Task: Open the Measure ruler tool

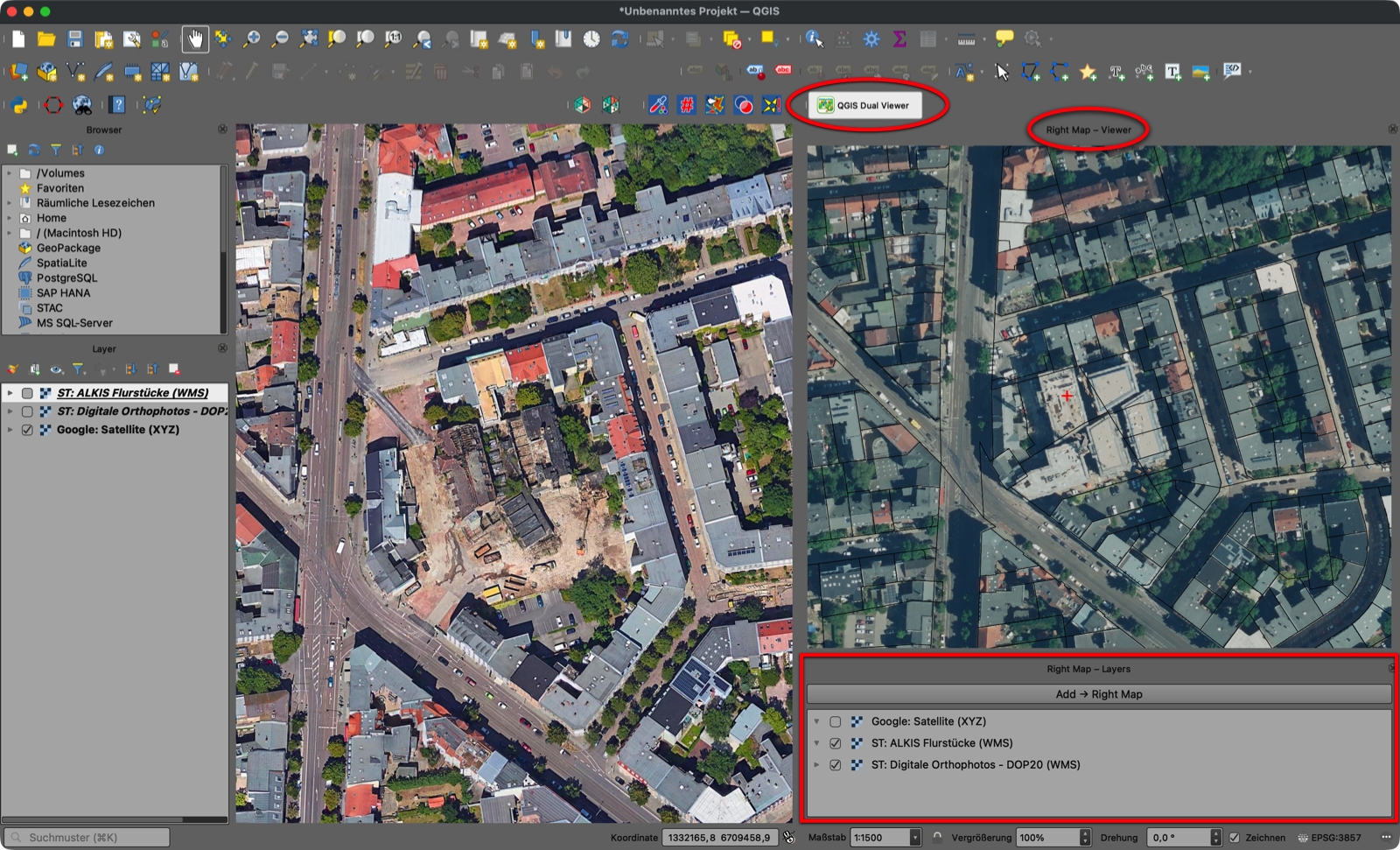Action: point(966,39)
